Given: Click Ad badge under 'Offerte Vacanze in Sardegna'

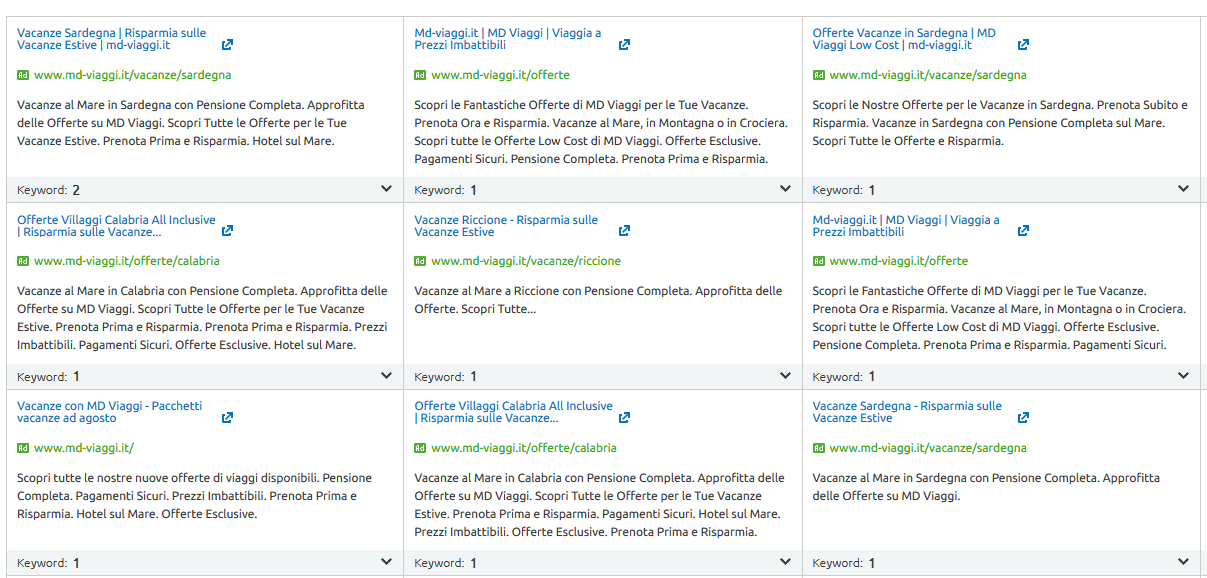Looking at the screenshot, I should click(x=819, y=75).
